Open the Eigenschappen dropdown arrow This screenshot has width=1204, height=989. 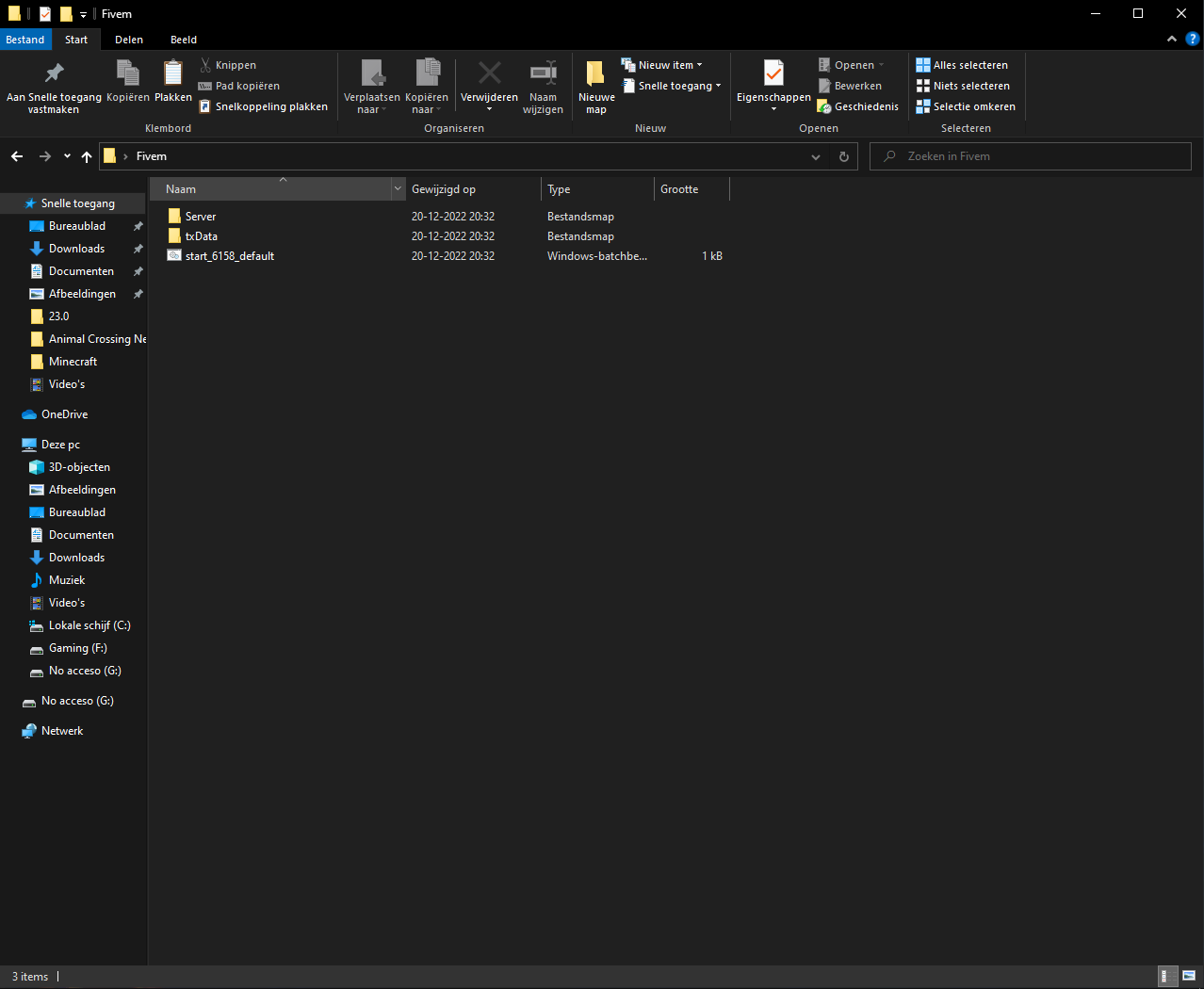coord(773,109)
